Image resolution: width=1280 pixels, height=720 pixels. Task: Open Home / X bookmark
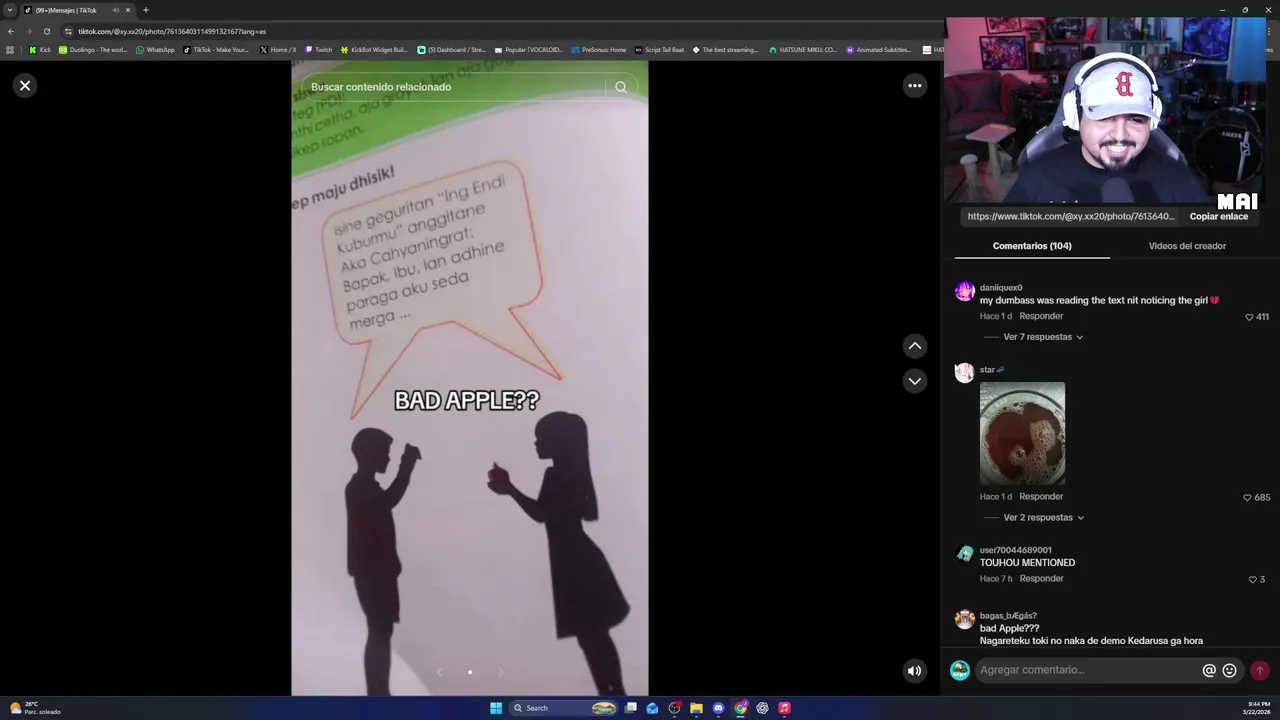(278, 50)
